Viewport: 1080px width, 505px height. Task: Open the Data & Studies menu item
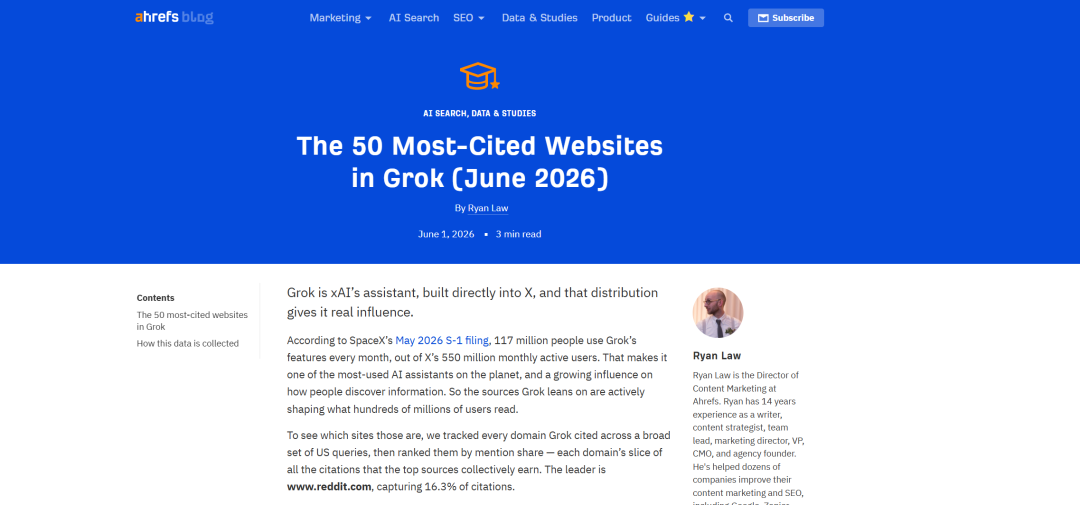pos(539,18)
